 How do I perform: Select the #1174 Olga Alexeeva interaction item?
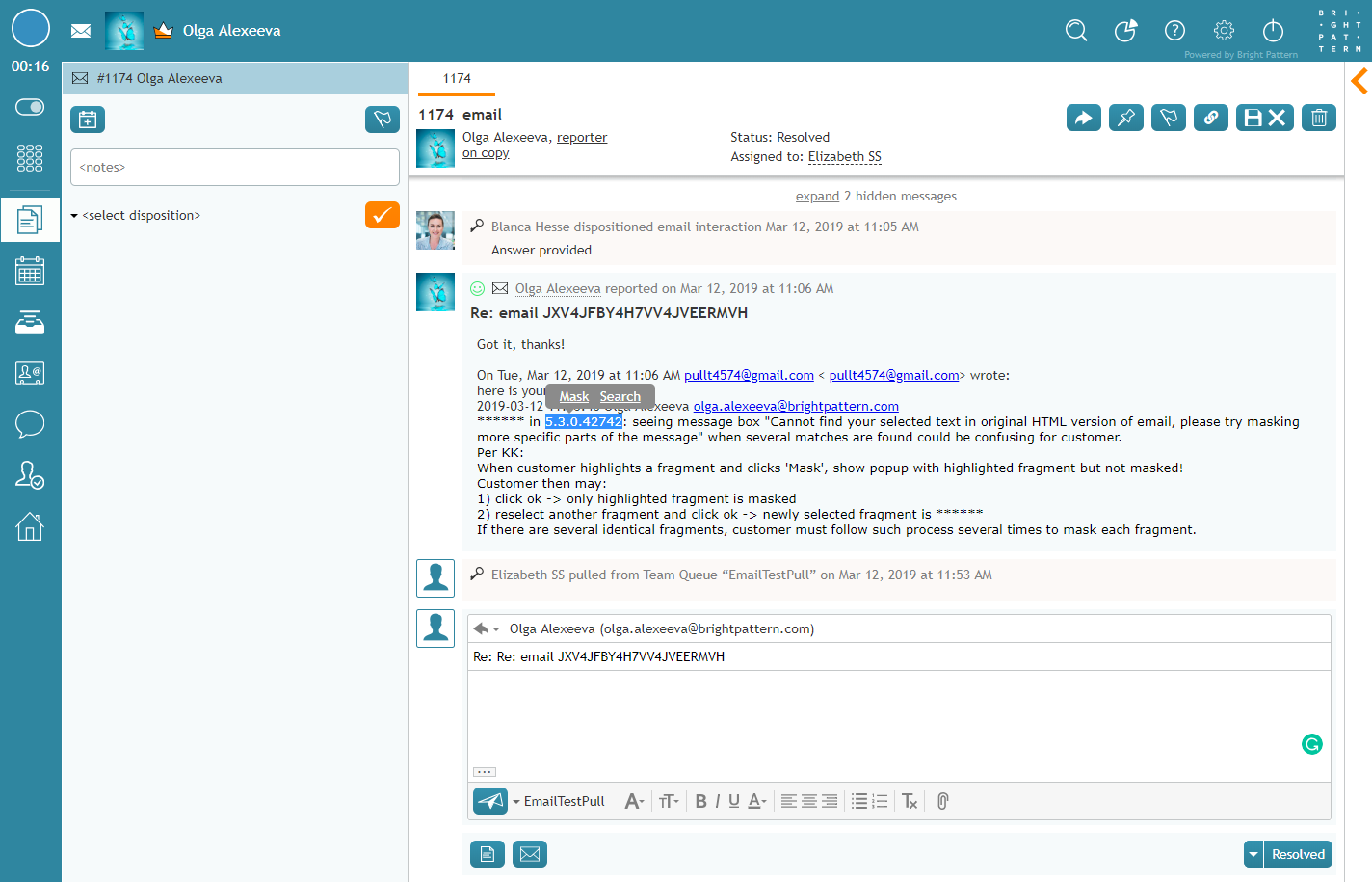coord(235,78)
